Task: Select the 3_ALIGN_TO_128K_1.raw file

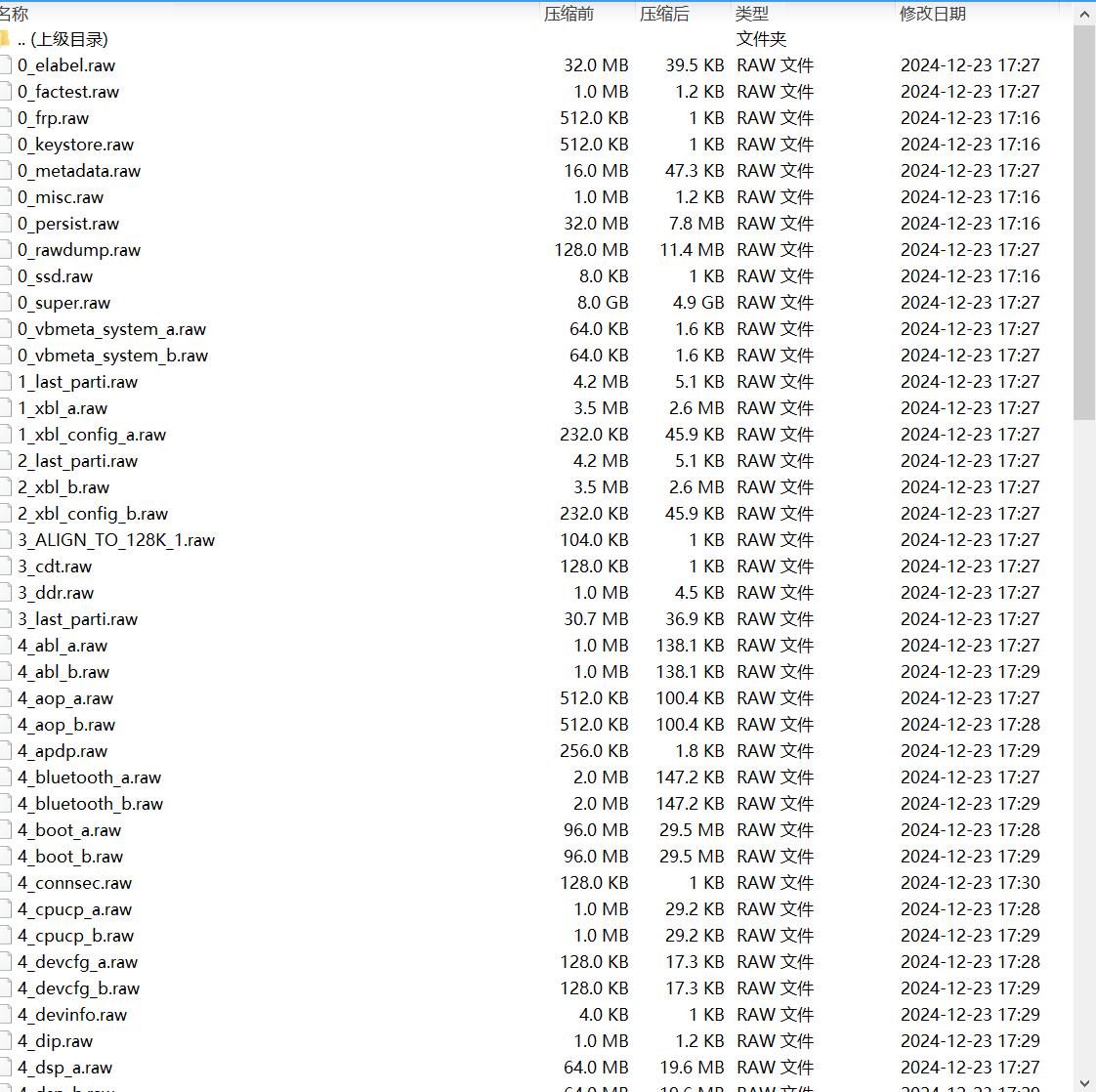Action: [x=115, y=540]
